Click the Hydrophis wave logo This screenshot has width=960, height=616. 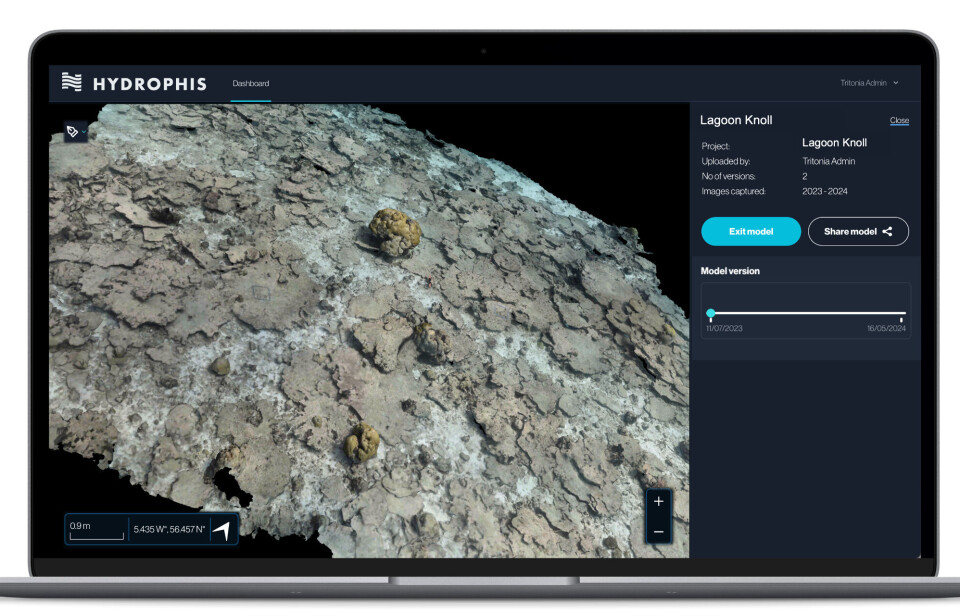71,83
